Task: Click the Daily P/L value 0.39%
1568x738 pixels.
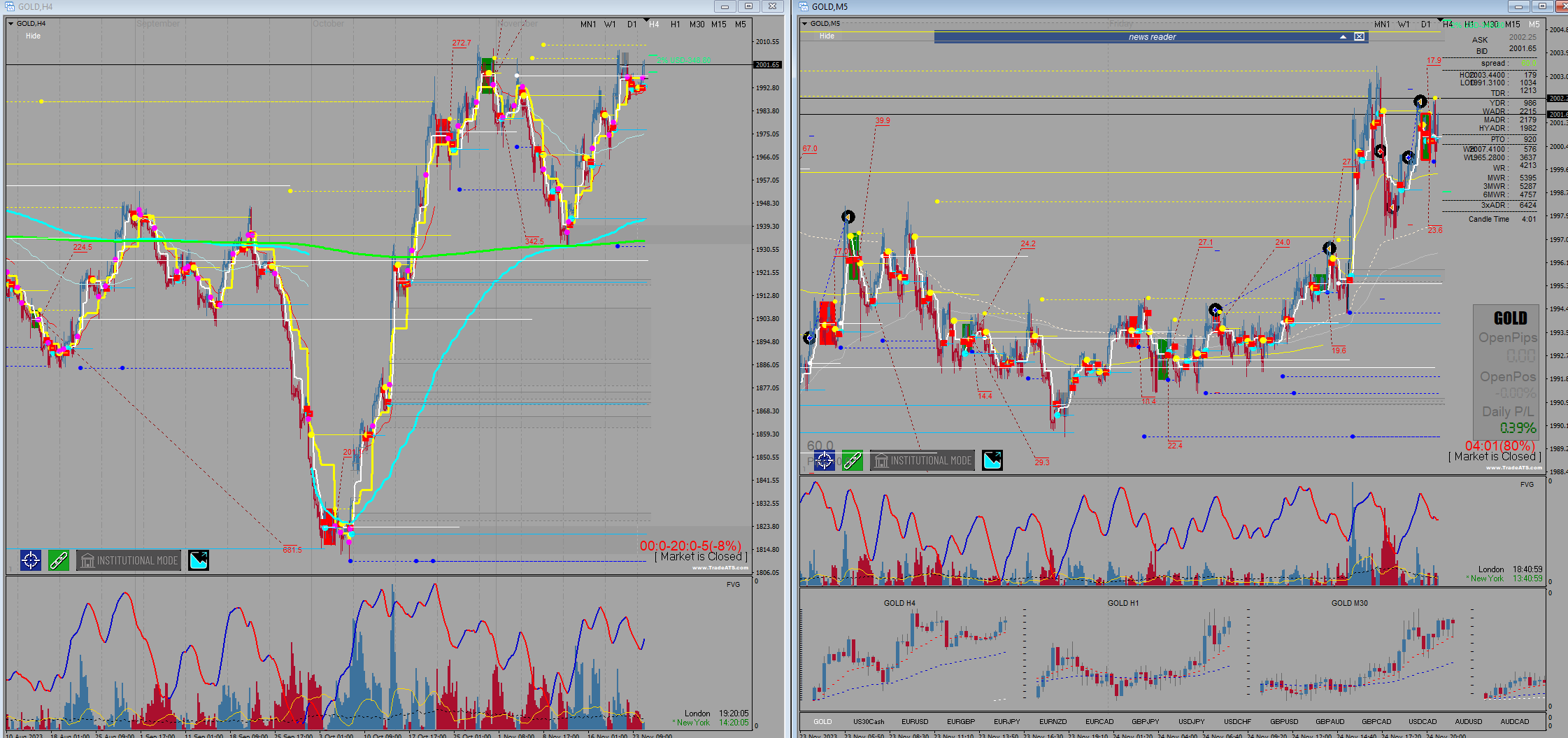Action: pos(1518,428)
